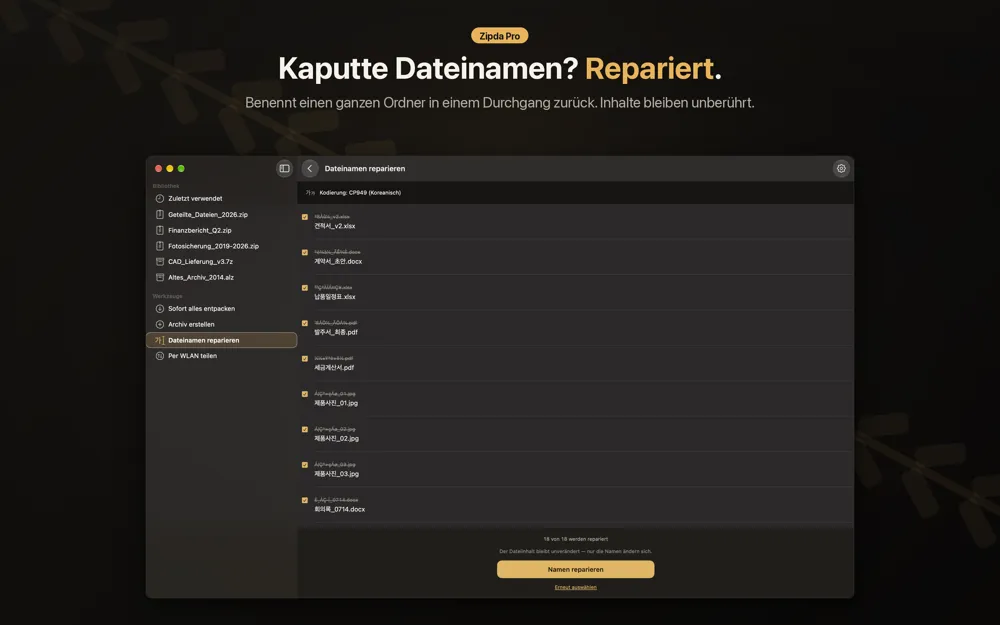Uncheck the checkbox for 납품일정표.xlsx
The height and width of the screenshot is (625, 1000).
tap(305, 288)
